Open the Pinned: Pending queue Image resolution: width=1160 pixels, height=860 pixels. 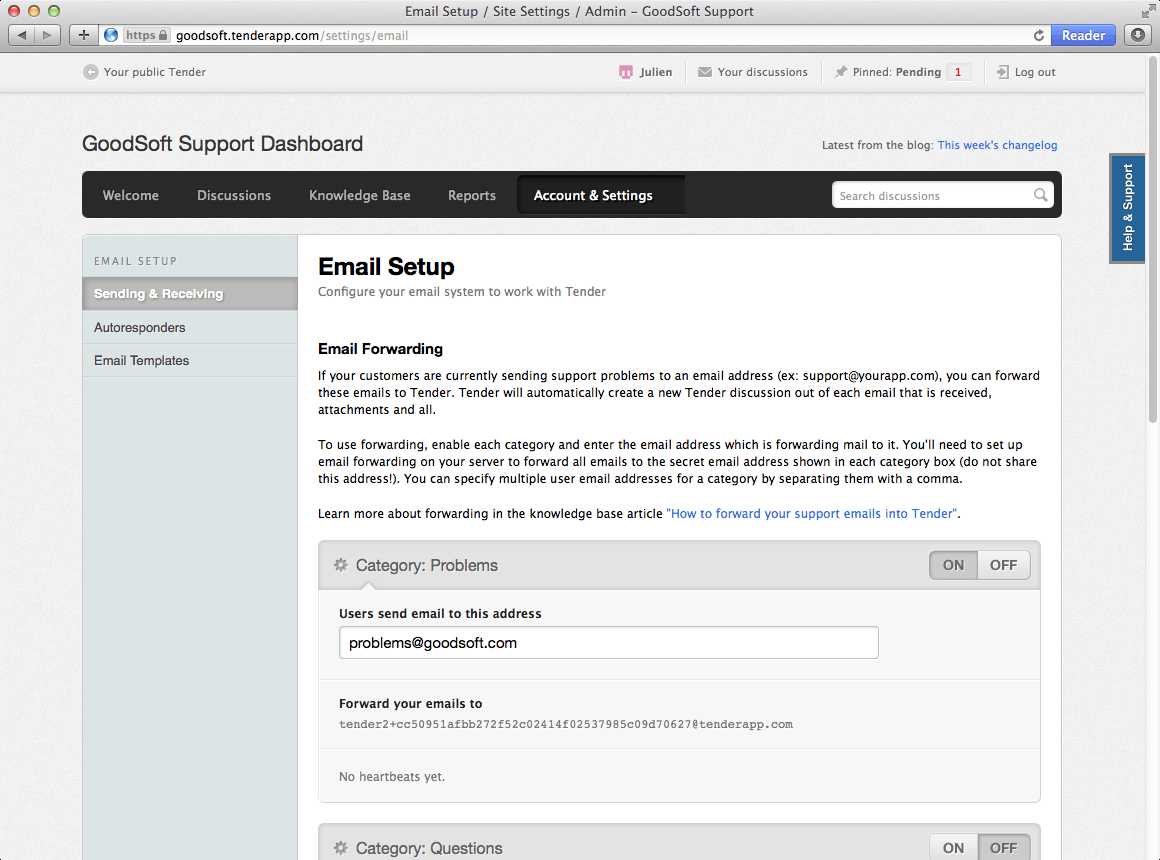click(897, 72)
